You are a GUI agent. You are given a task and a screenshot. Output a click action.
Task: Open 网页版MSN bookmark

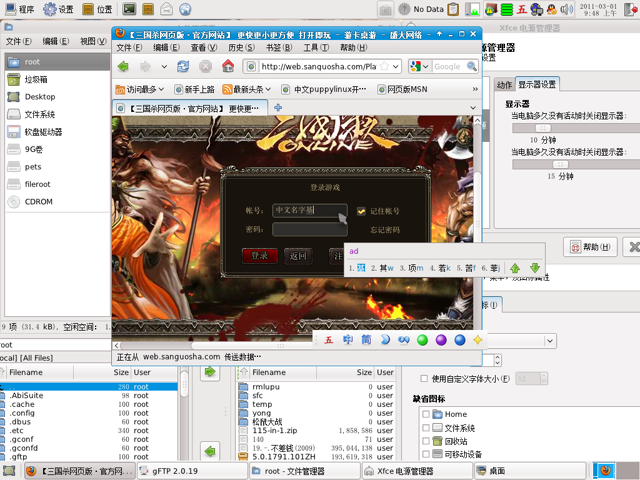(x=402, y=89)
